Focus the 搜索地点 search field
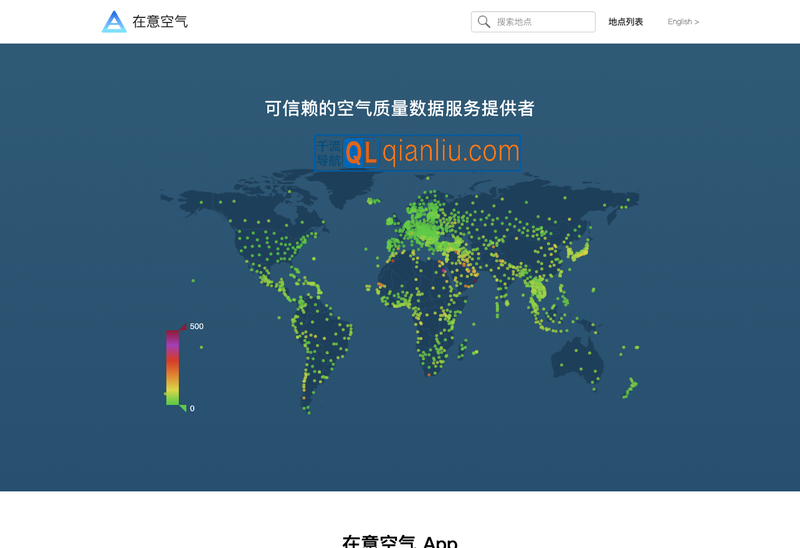Image resolution: width=800 pixels, height=548 pixels. pyautogui.click(x=533, y=22)
